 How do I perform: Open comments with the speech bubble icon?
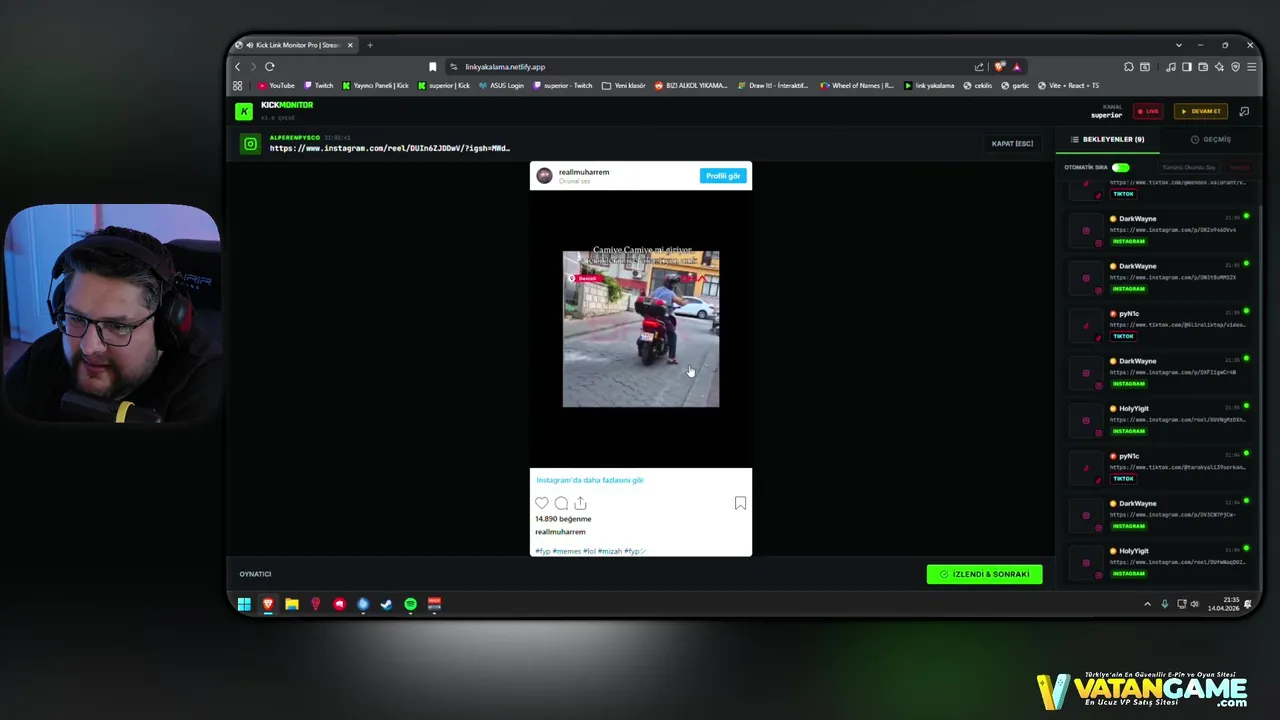561,503
